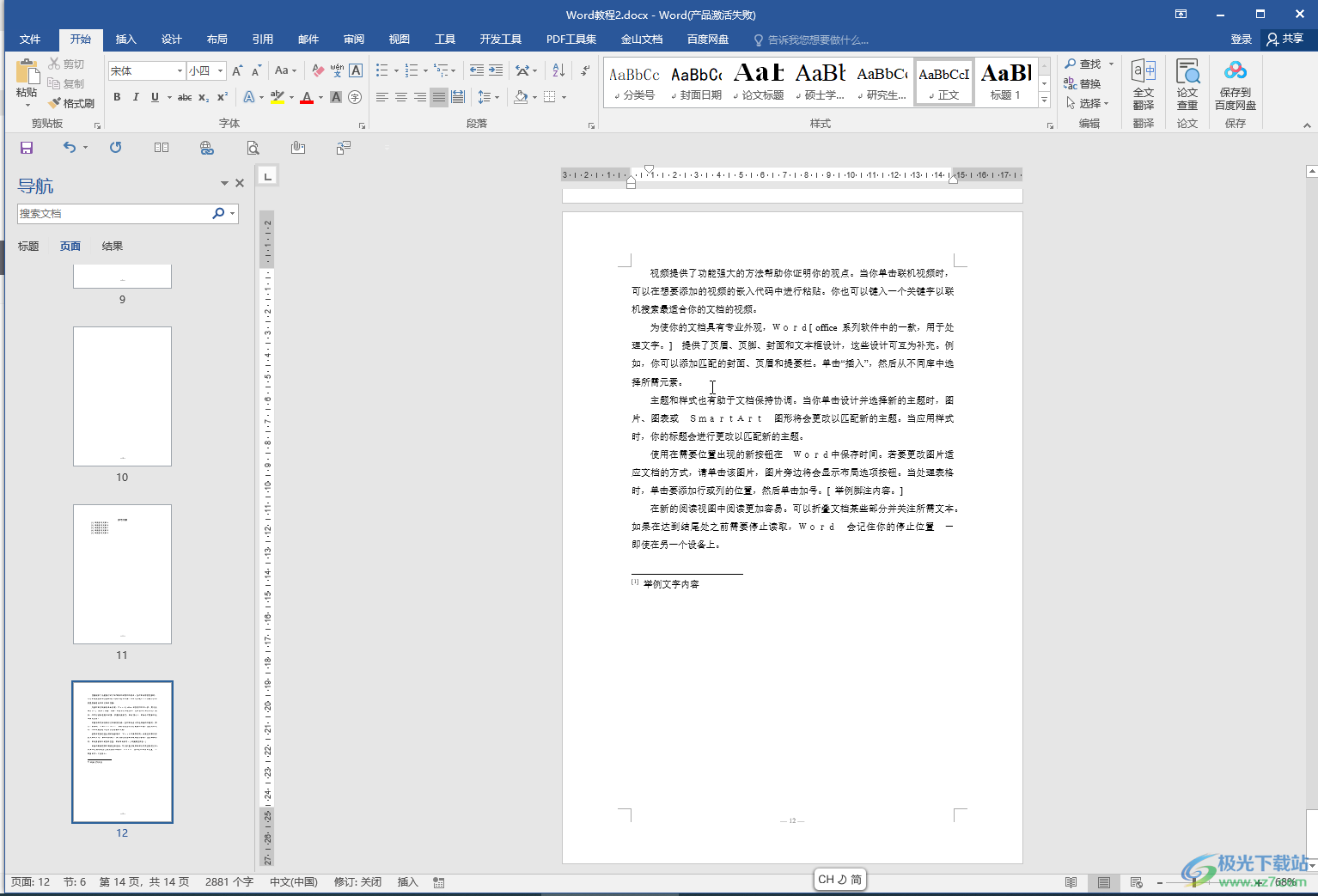Open the font name dropdown
This screenshot has height=896, width=1318.
point(180,70)
